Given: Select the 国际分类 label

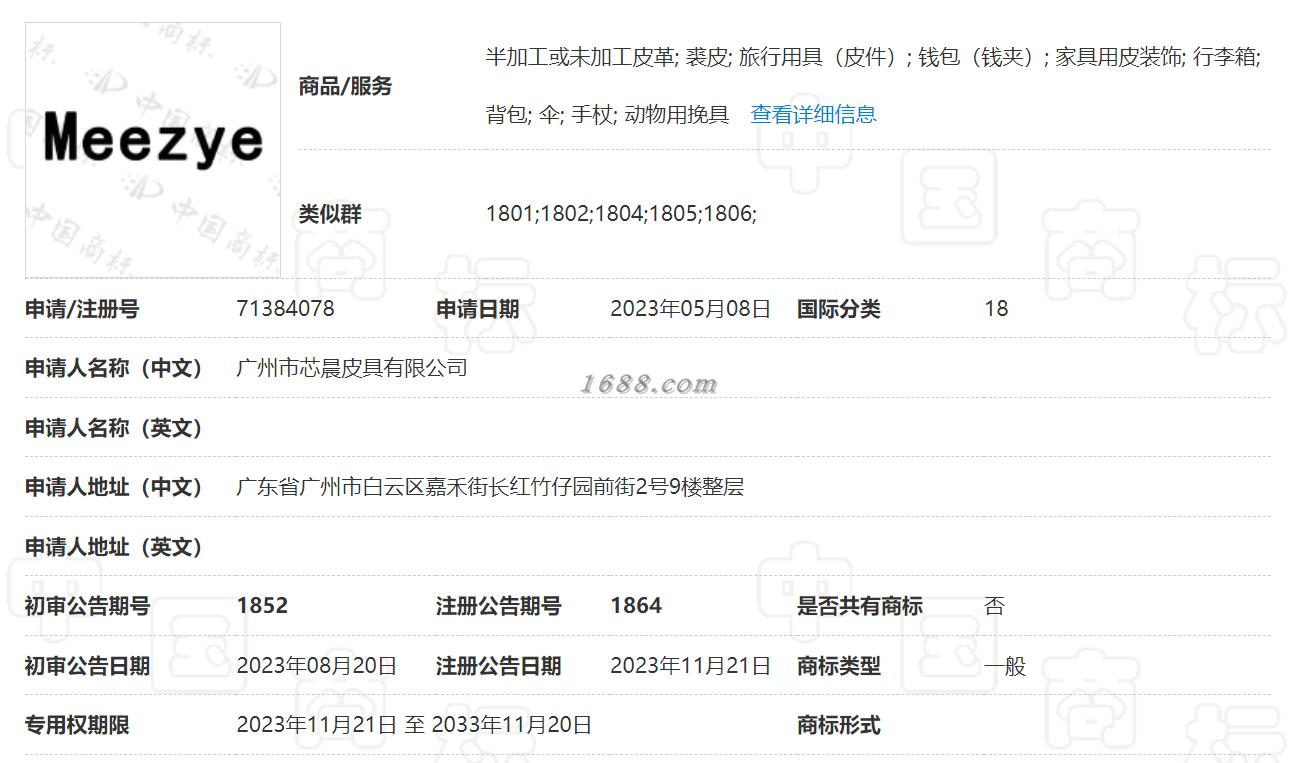Looking at the screenshot, I should pyautogui.click(x=838, y=309).
